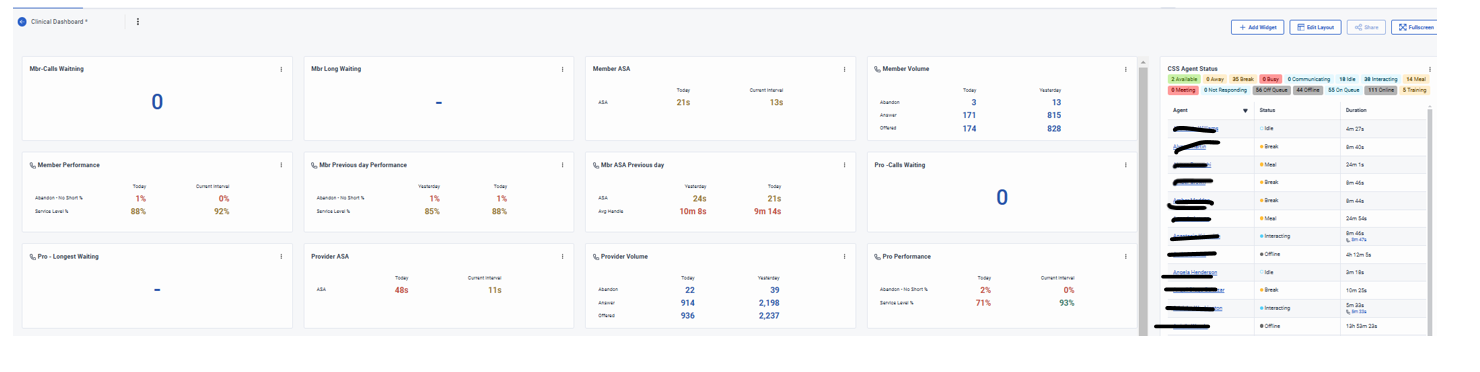Sort agents using the Agent column arrow

(1245, 110)
